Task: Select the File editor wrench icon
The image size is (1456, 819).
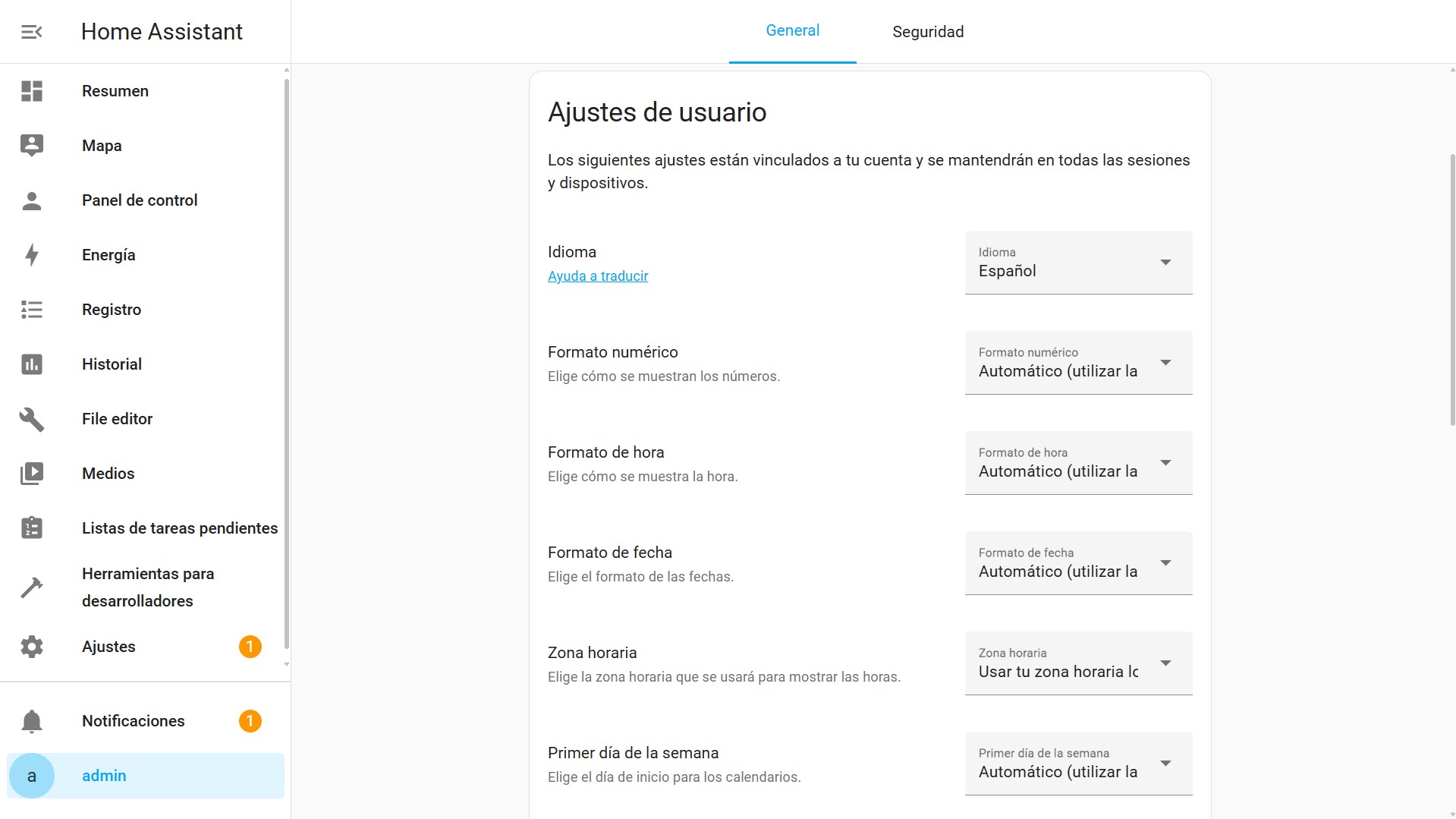Action: tap(31, 418)
